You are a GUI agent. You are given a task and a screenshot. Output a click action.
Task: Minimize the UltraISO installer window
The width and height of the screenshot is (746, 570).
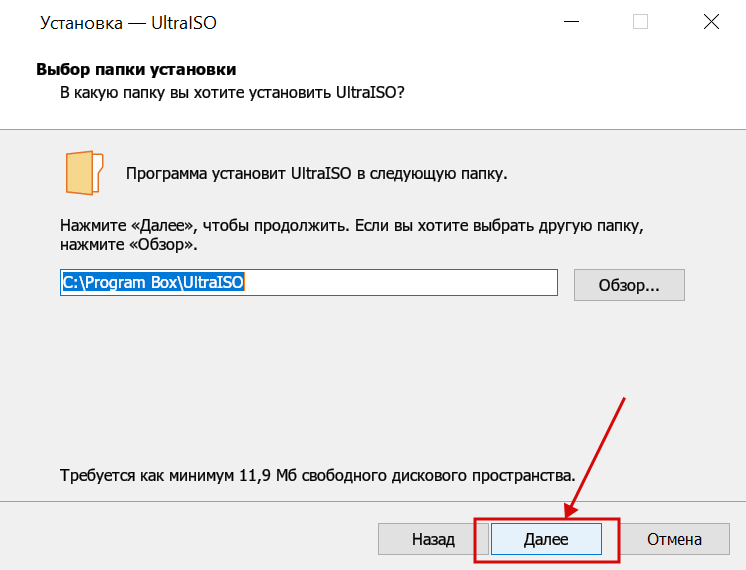click(571, 22)
